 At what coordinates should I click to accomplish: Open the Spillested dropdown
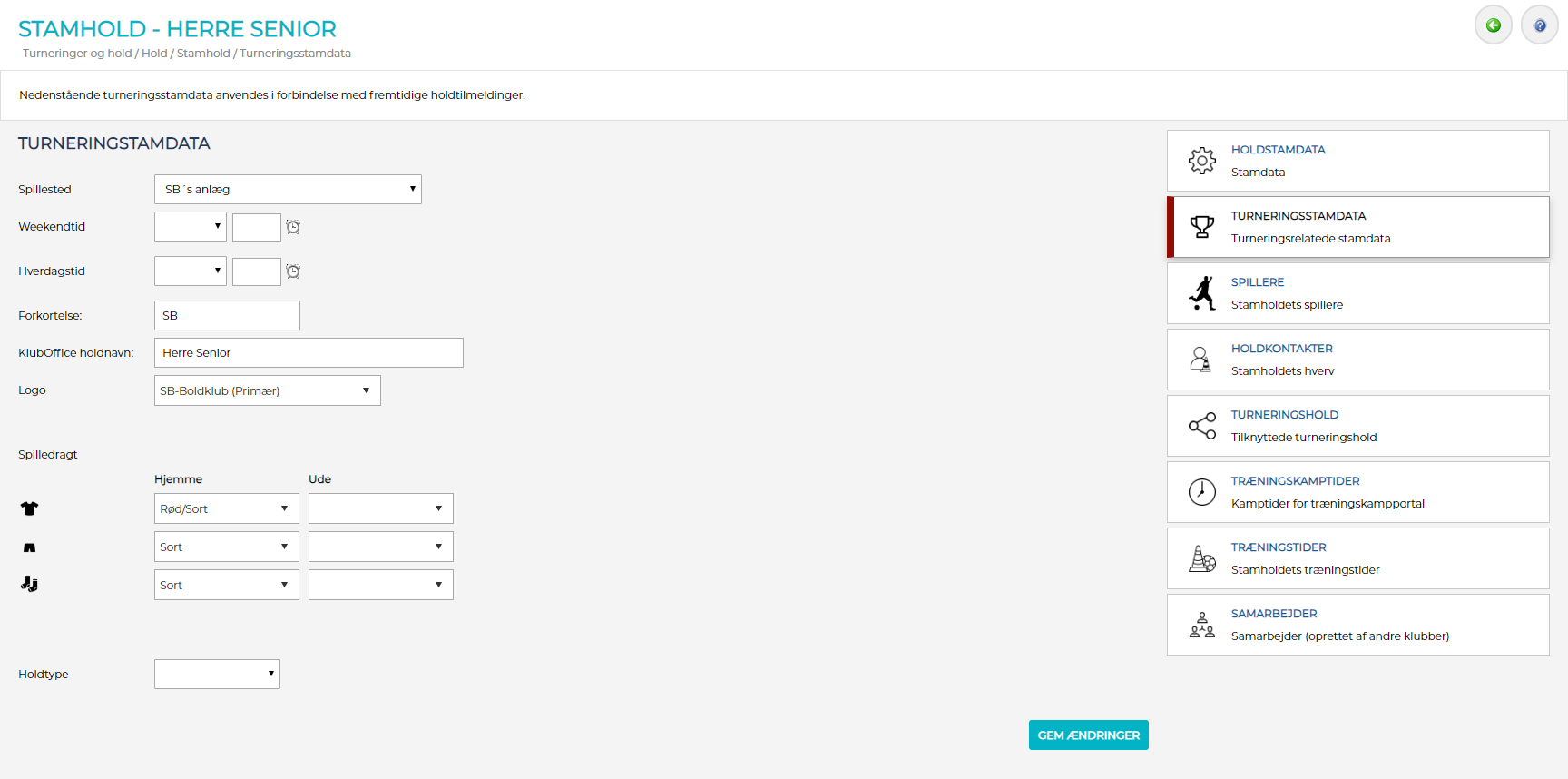click(288, 190)
